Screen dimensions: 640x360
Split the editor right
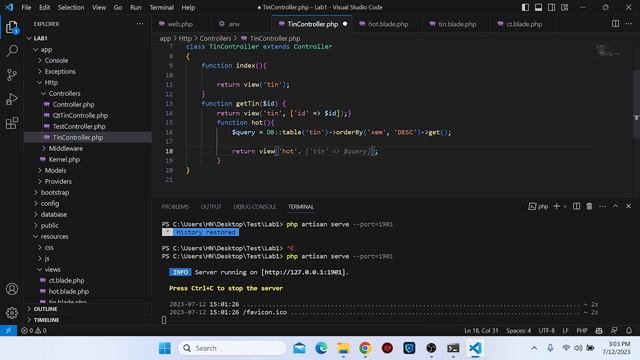(x=615, y=24)
